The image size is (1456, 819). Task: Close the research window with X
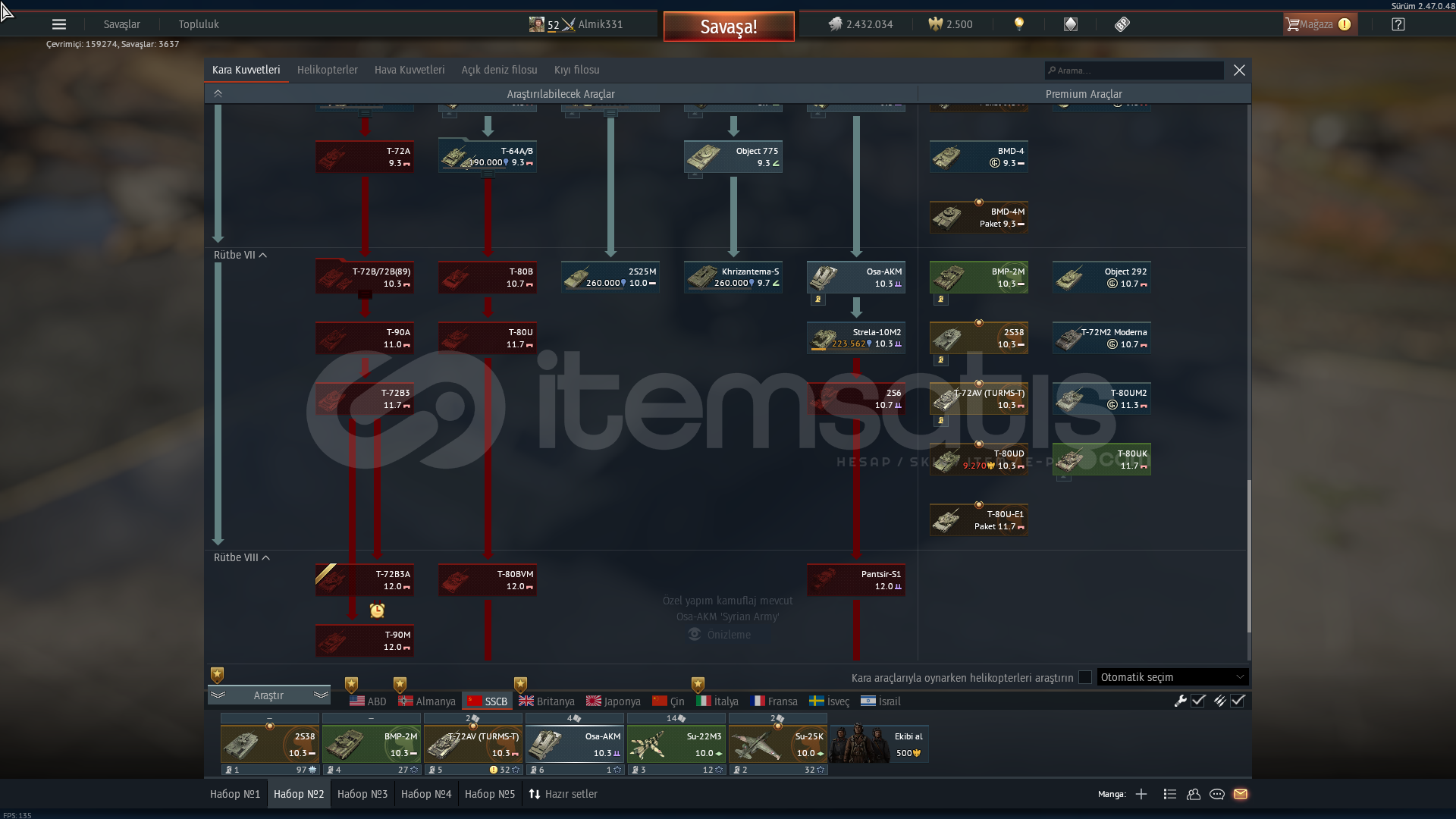(1239, 70)
